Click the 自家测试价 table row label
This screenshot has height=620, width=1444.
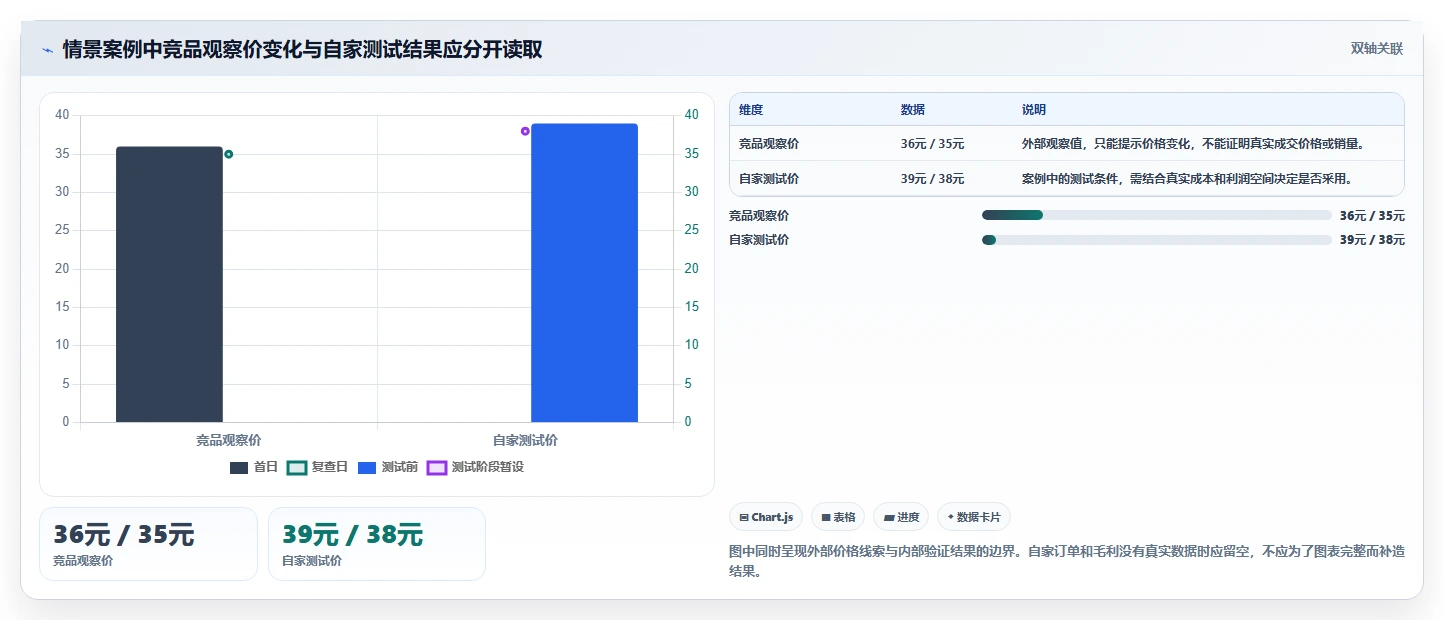click(x=769, y=179)
